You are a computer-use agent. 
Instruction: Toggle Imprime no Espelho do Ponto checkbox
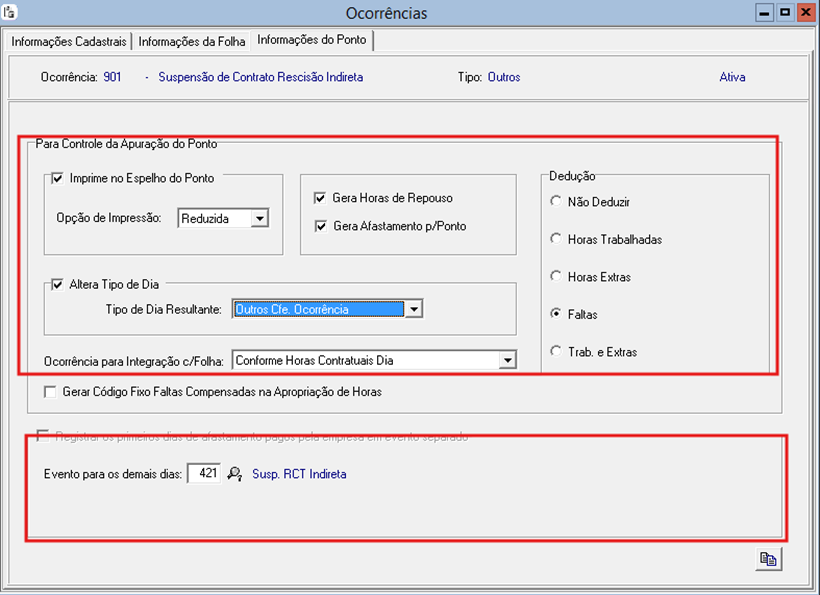click(57, 179)
